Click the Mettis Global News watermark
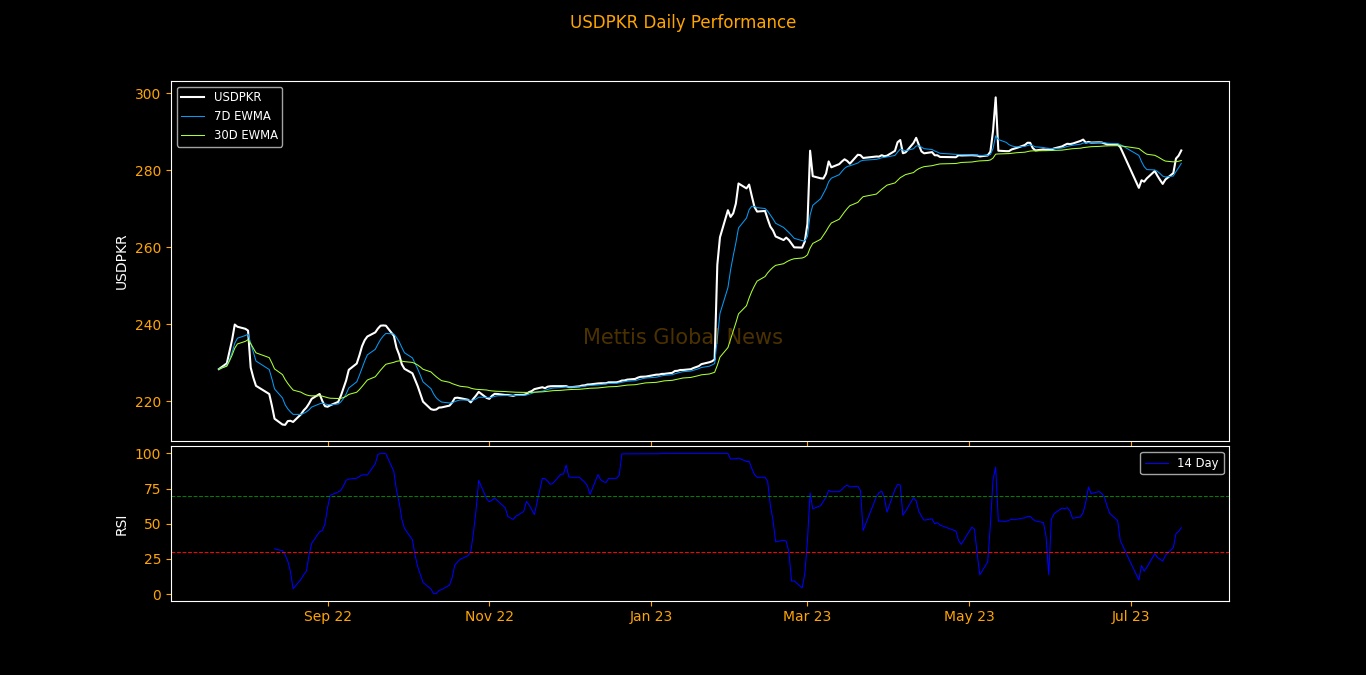Viewport: 1366px width, 675px height. tap(683, 337)
